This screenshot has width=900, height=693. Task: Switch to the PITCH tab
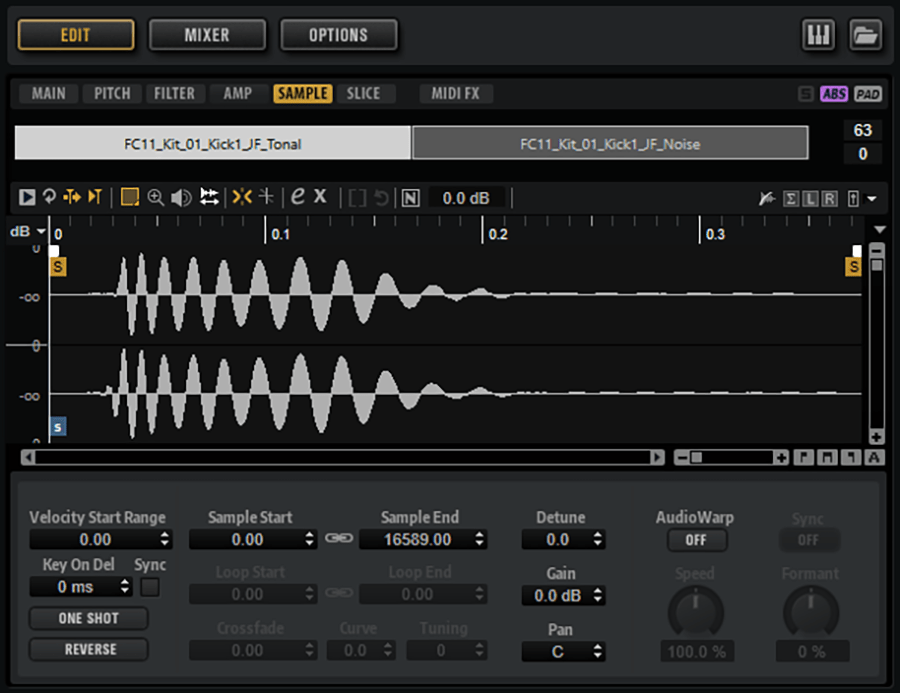click(112, 93)
